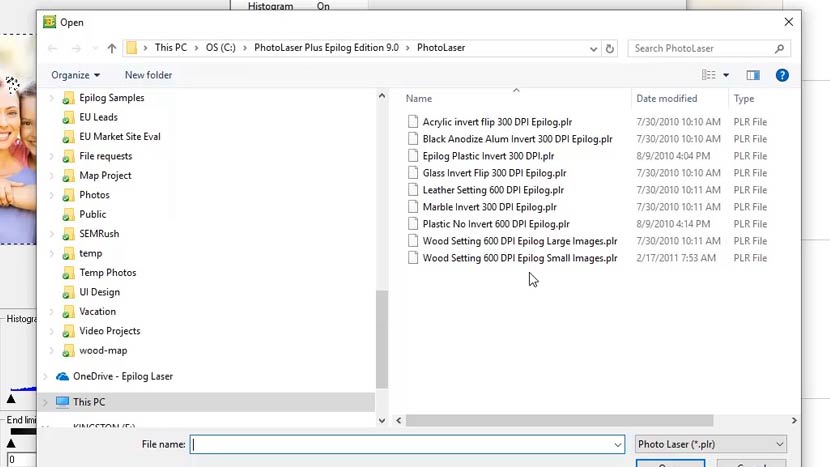Sort files by Date modified column
The width and height of the screenshot is (830, 467).
[666, 99]
